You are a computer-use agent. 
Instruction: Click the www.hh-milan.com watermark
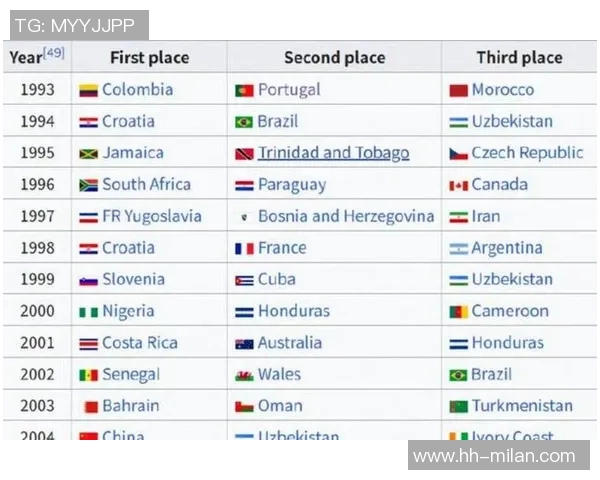[x=495, y=456]
